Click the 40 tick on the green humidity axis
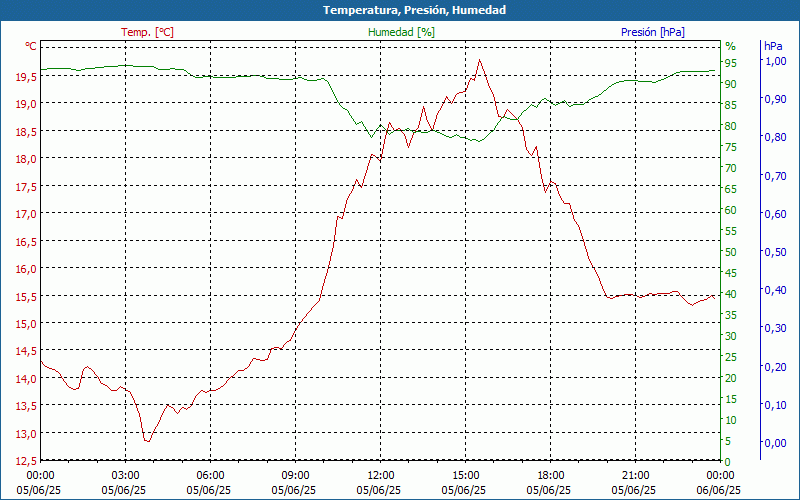800x500 pixels. 730,294
